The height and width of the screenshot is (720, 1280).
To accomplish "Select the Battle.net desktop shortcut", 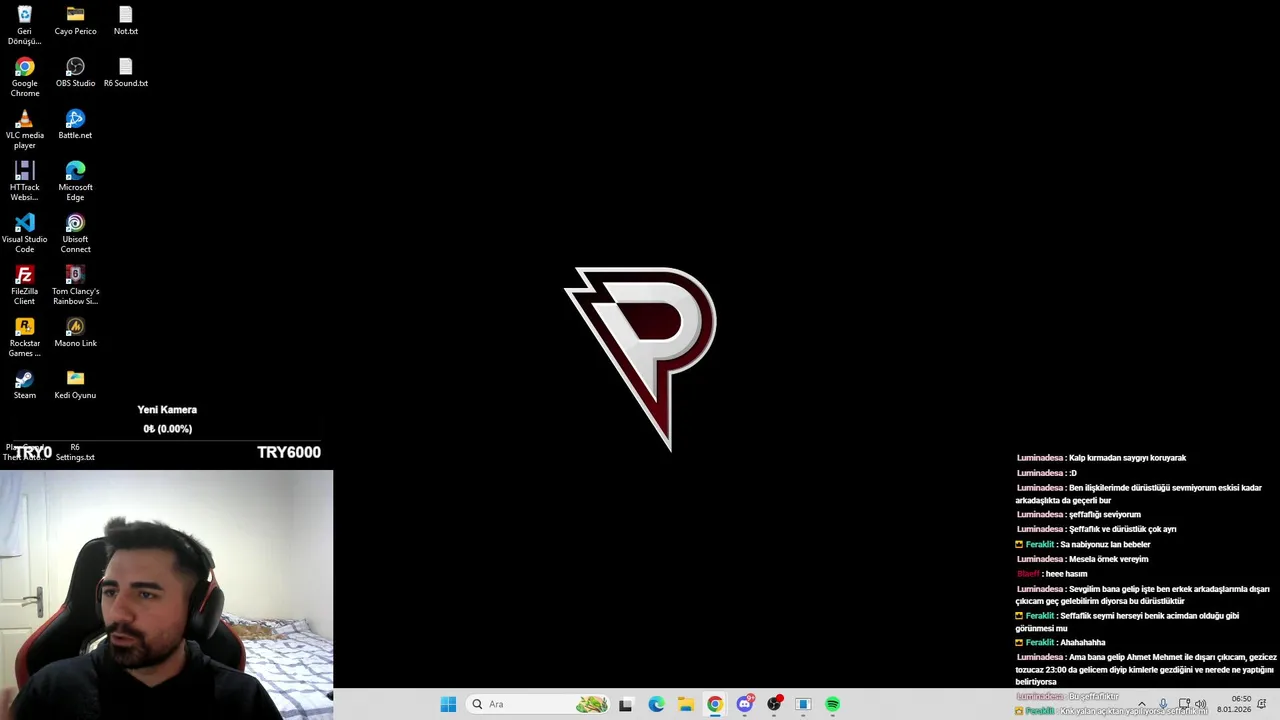I will pyautogui.click(x=75, y=125).
